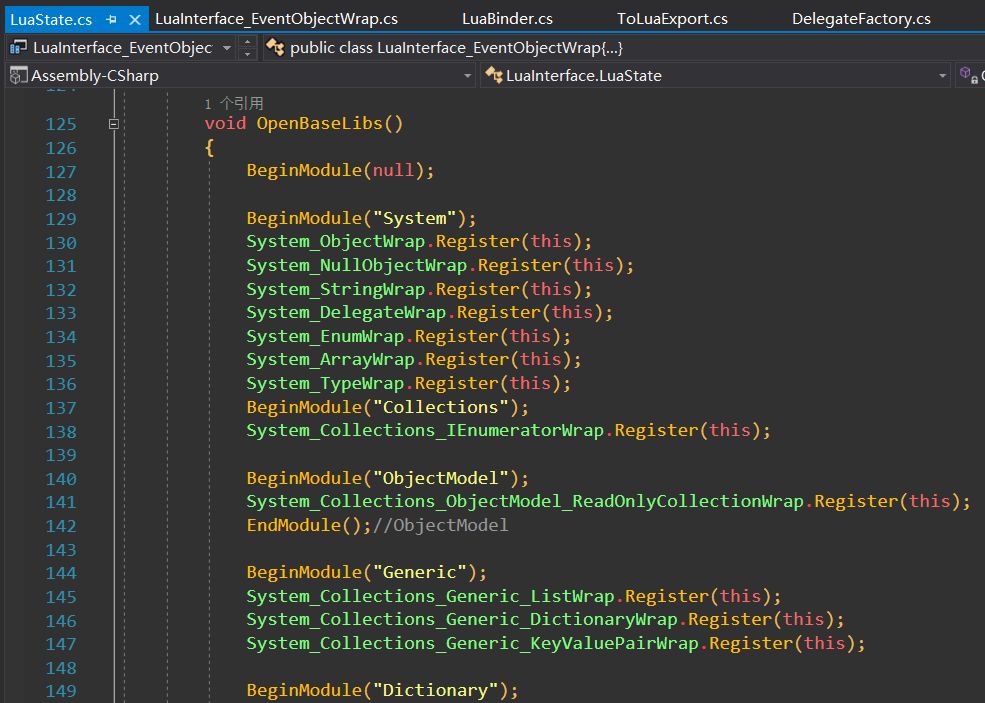
Task: Click the "System" string on line 129
Action: coord(415,218)
